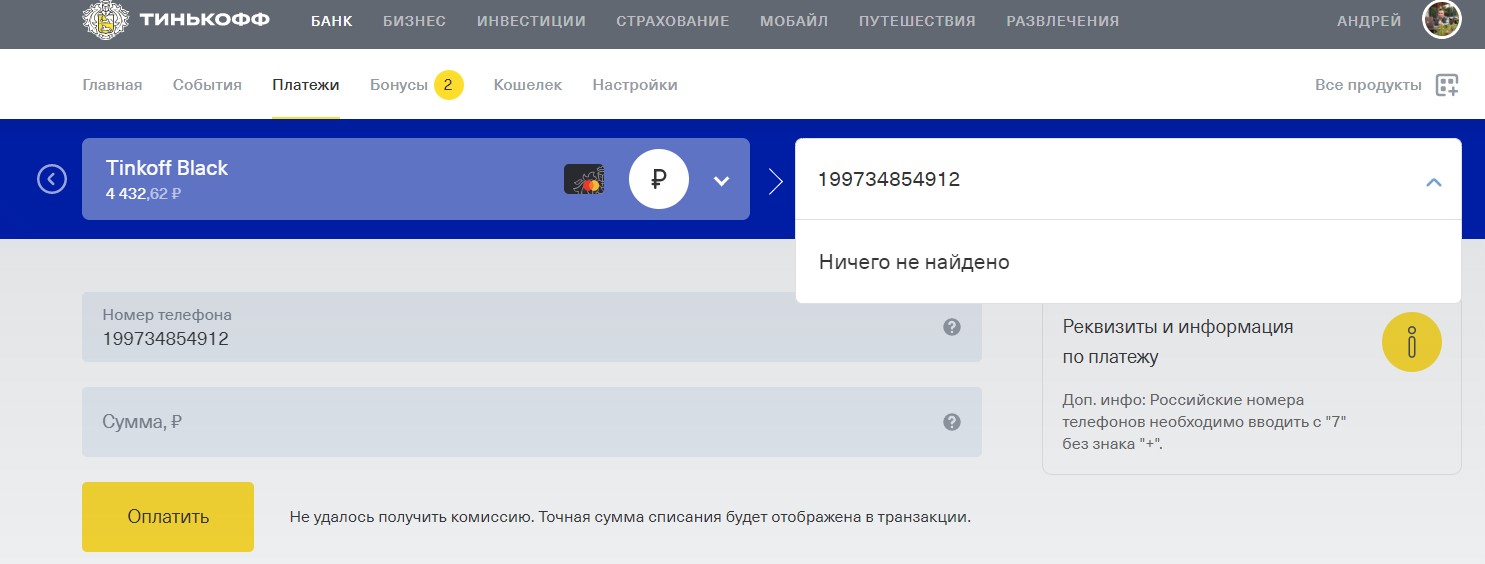Click the Оплатить button
Screen dimensions: 1485x564
(x=168, y=517)
